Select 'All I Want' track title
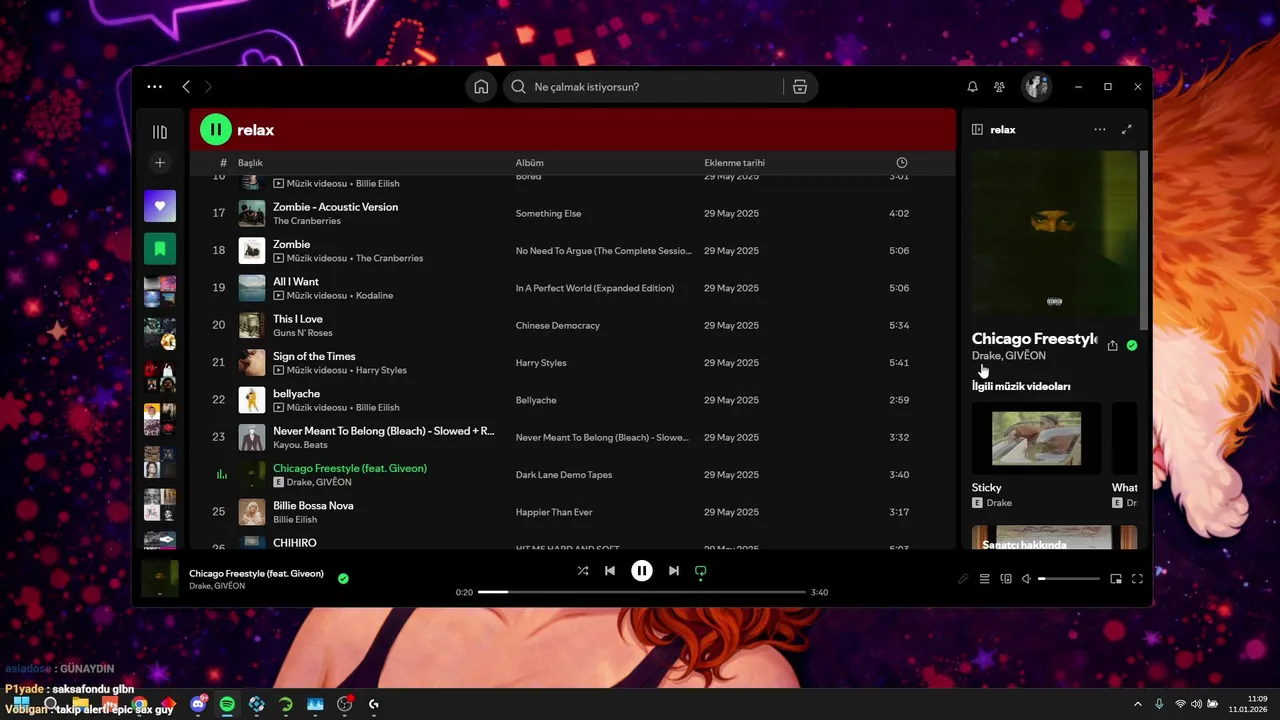This screenshot has height=720, width=1280. [296, 282]
